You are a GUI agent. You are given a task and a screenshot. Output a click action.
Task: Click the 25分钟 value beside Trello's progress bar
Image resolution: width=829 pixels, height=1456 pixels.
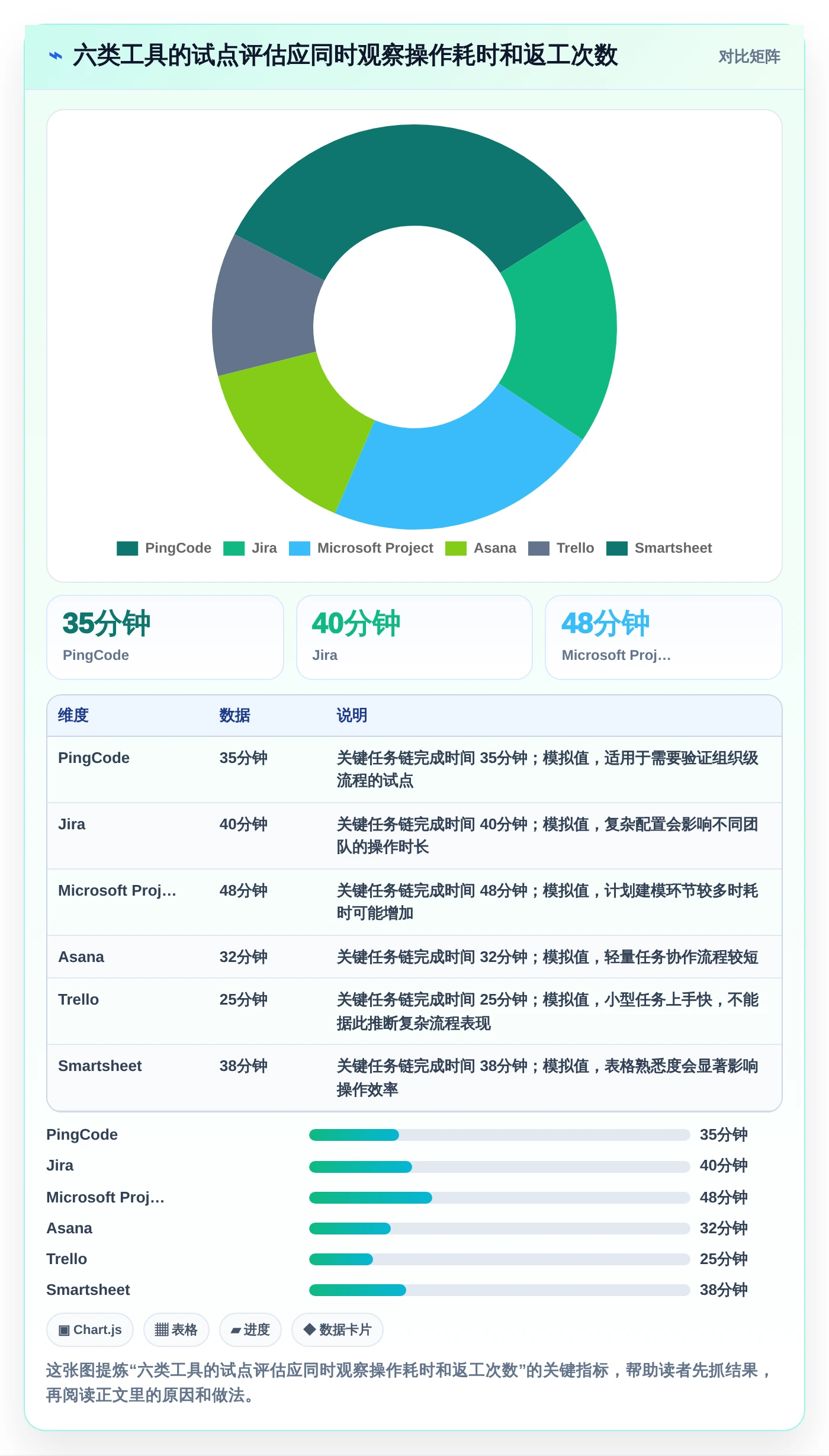(724, 1259)
